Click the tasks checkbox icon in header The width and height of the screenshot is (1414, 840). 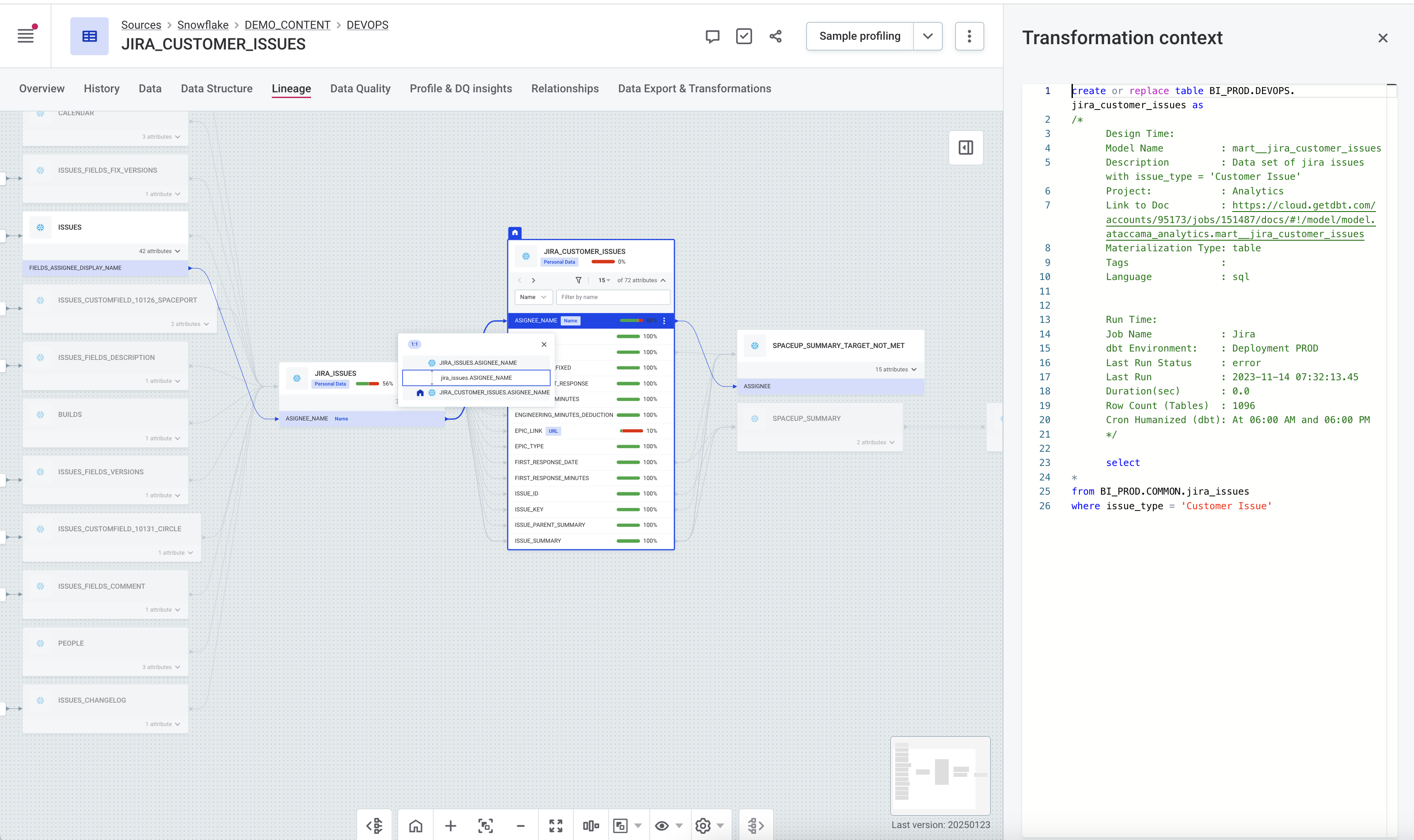744,36
